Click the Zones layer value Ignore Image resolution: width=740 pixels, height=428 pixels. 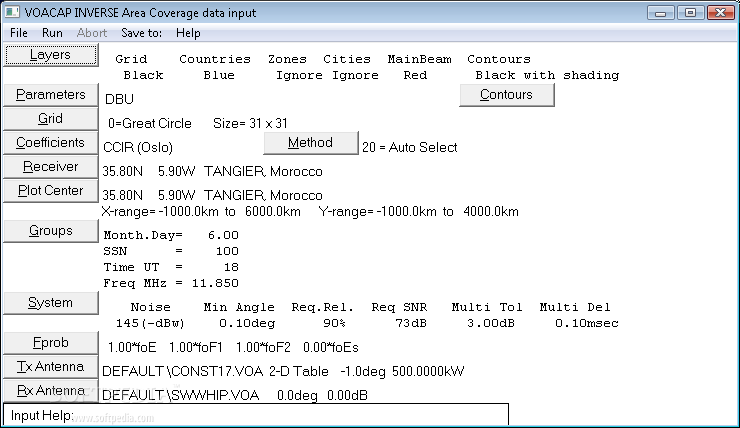pos(299,76)
